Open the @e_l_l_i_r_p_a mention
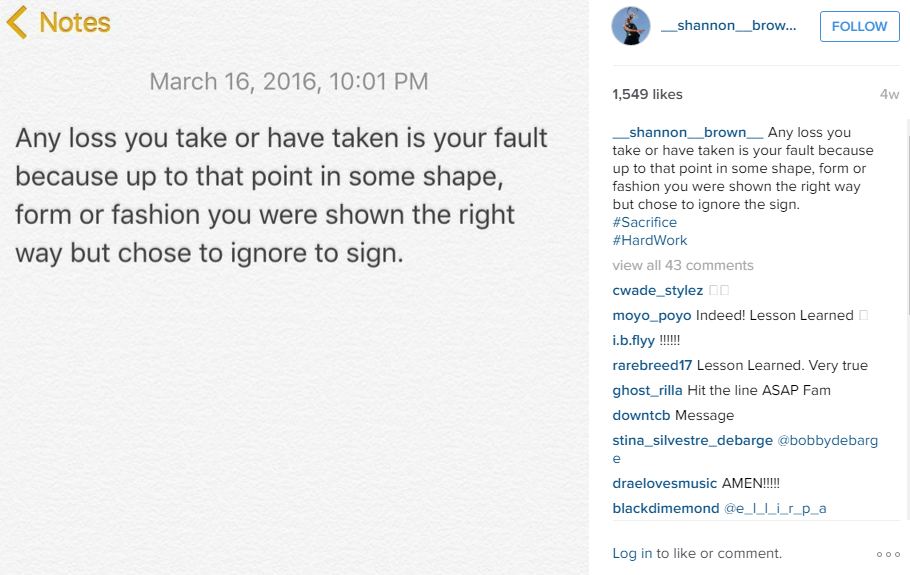Screen dimensions: 910x575 point(775,509)
